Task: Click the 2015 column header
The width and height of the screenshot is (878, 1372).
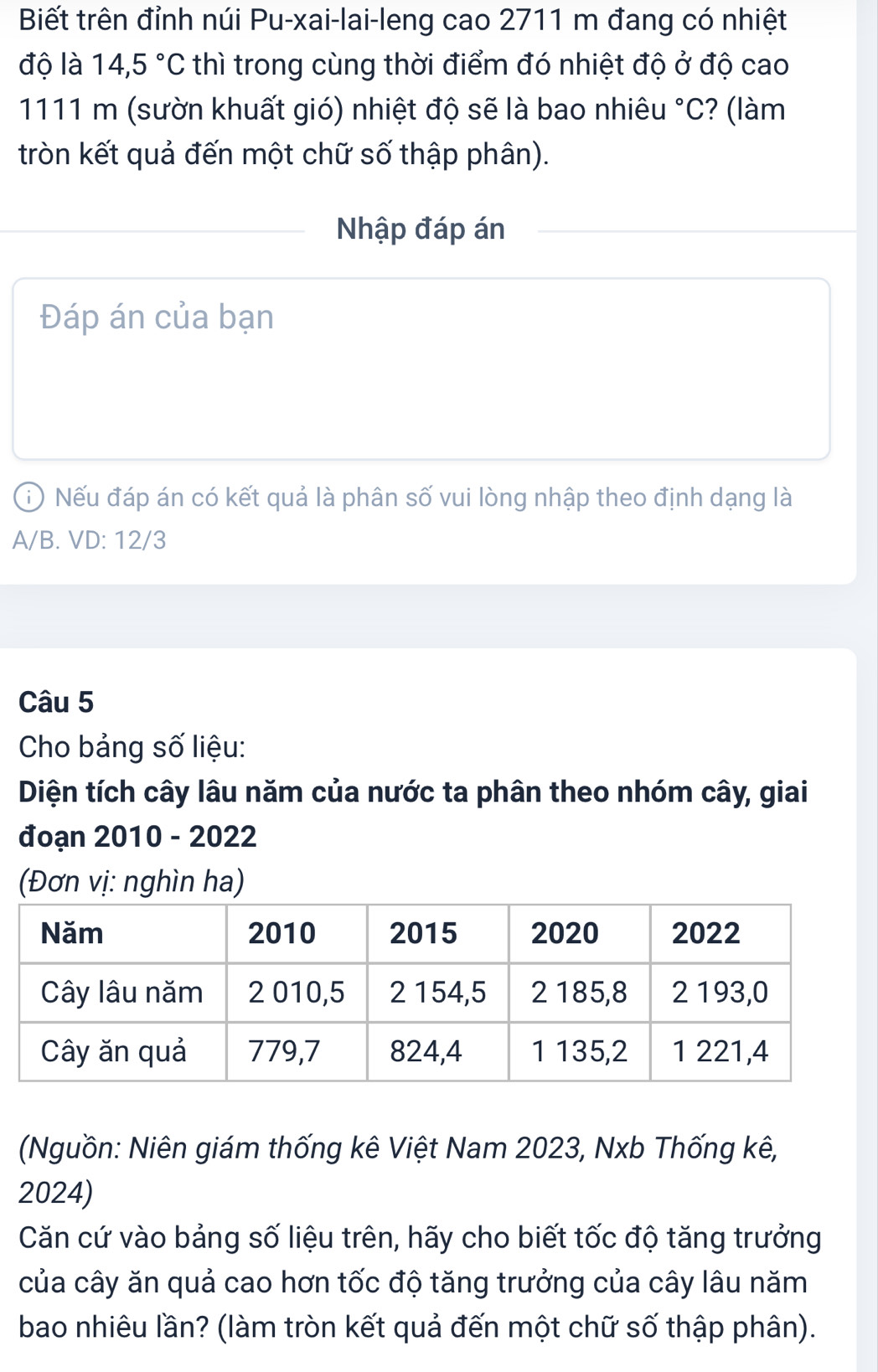Action: pyautogui.click(x=438, y=933)
